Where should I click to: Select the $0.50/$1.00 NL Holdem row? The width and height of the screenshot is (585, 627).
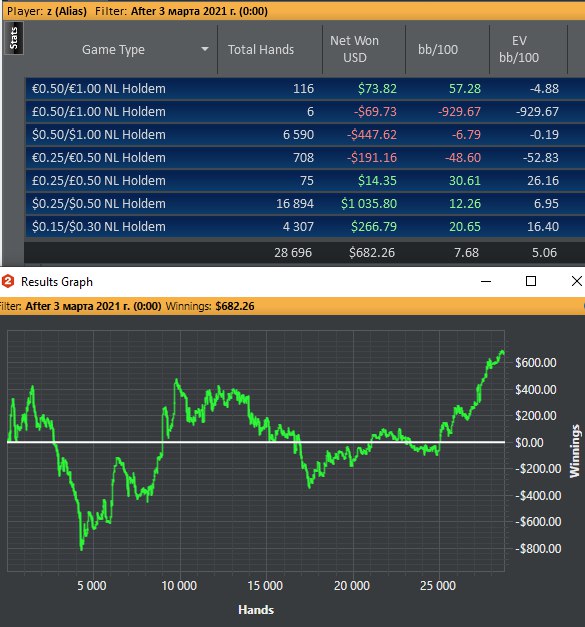pos(305,134)
